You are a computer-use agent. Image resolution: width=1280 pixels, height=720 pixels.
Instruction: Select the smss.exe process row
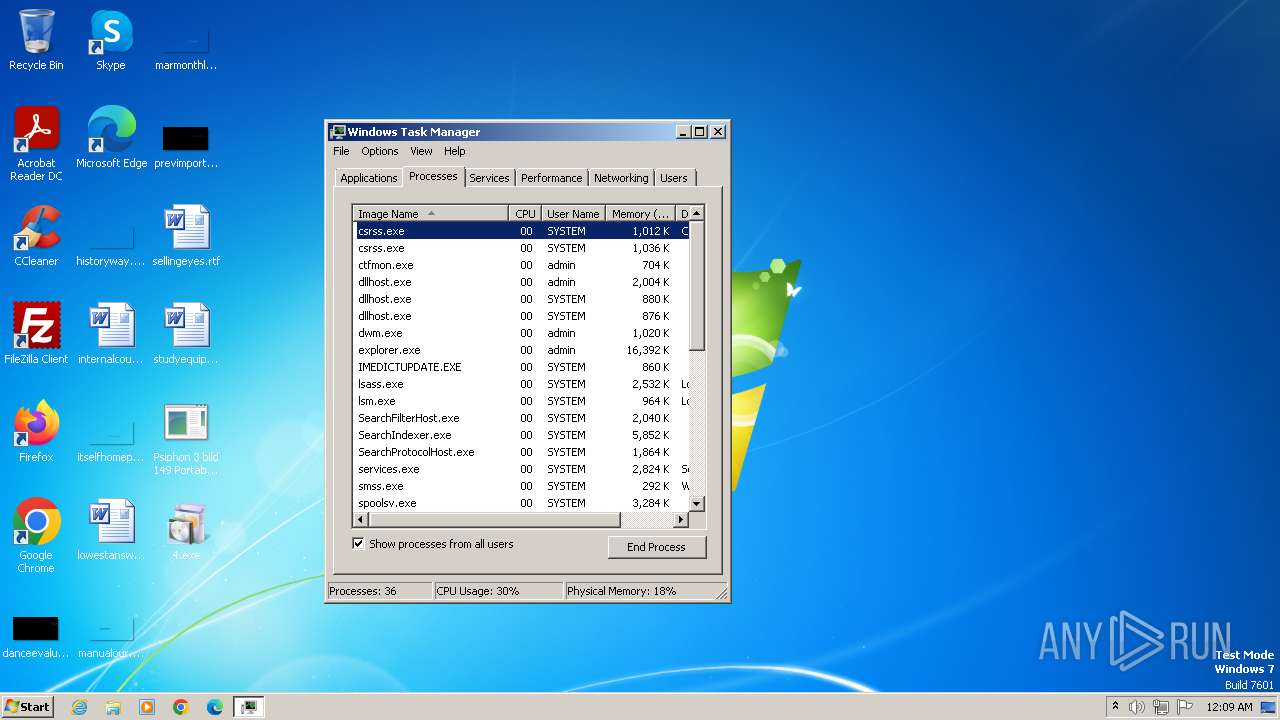point(521,486)
